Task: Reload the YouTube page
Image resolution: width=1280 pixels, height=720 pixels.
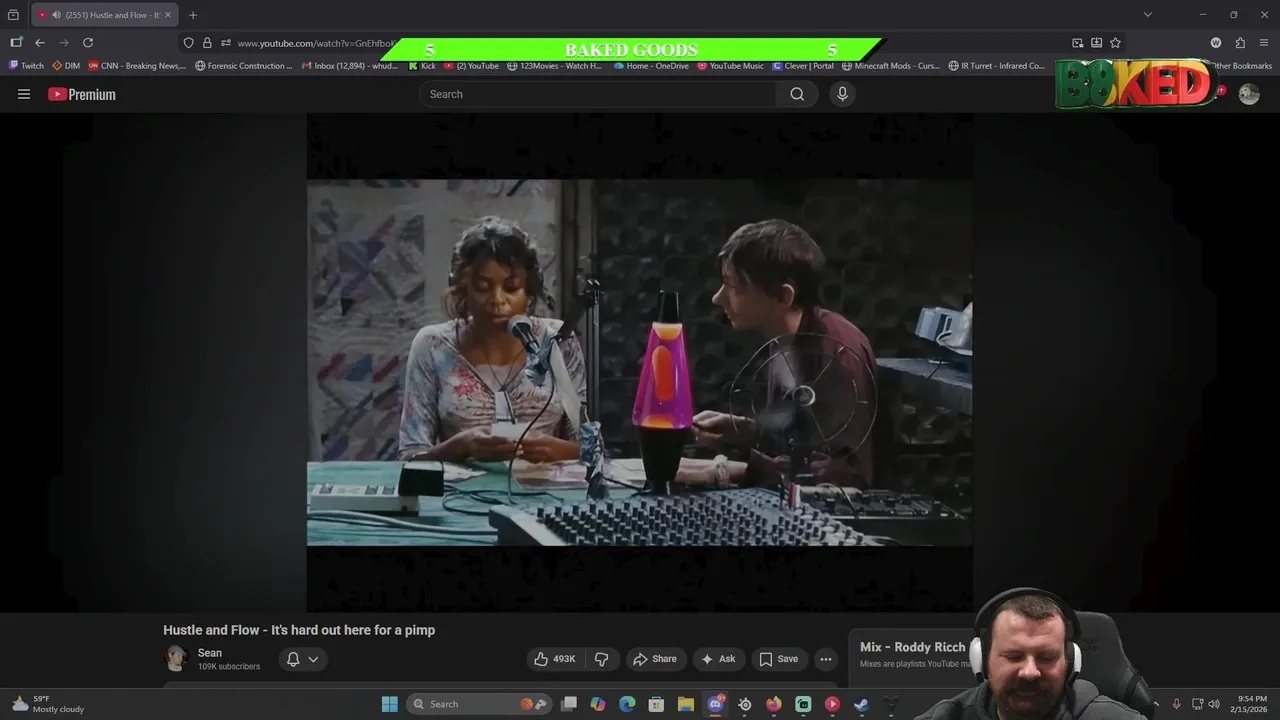Action: point(88,43)
